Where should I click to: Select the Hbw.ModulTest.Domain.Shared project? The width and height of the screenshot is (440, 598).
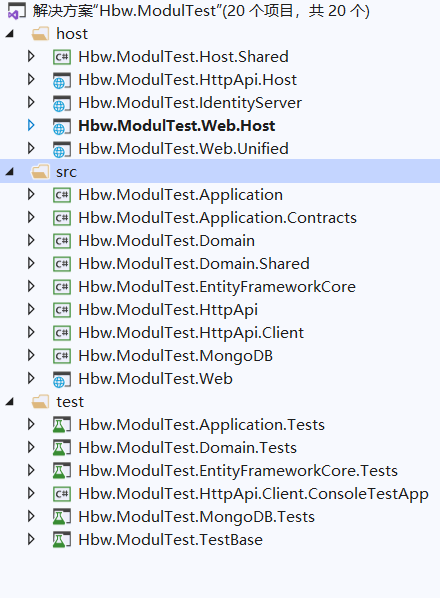[194, 264]
